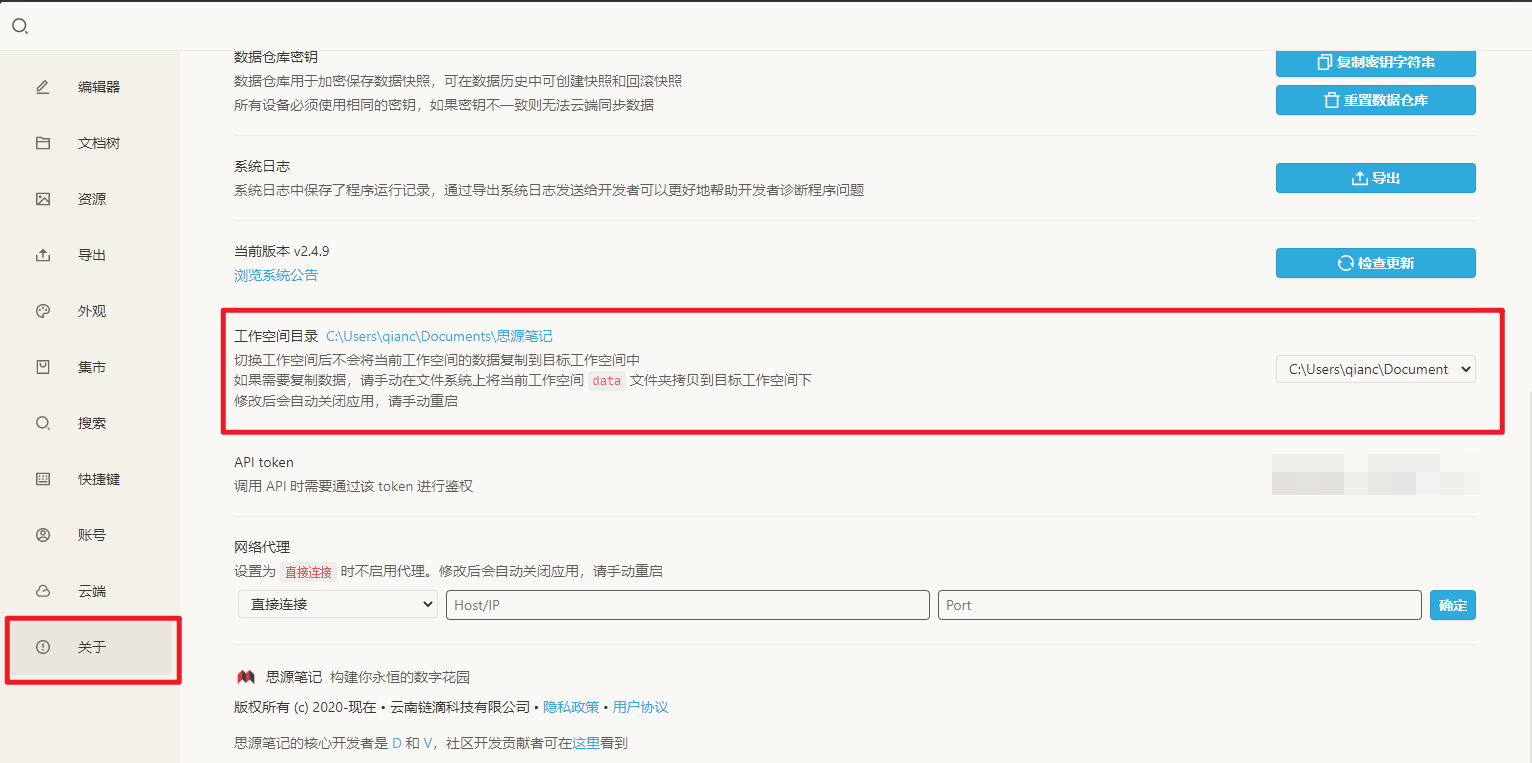The image size is (1532, 763).
Task: Click the 工作空间目录 label
Action: pyautogui.click(x=276, y=336)
